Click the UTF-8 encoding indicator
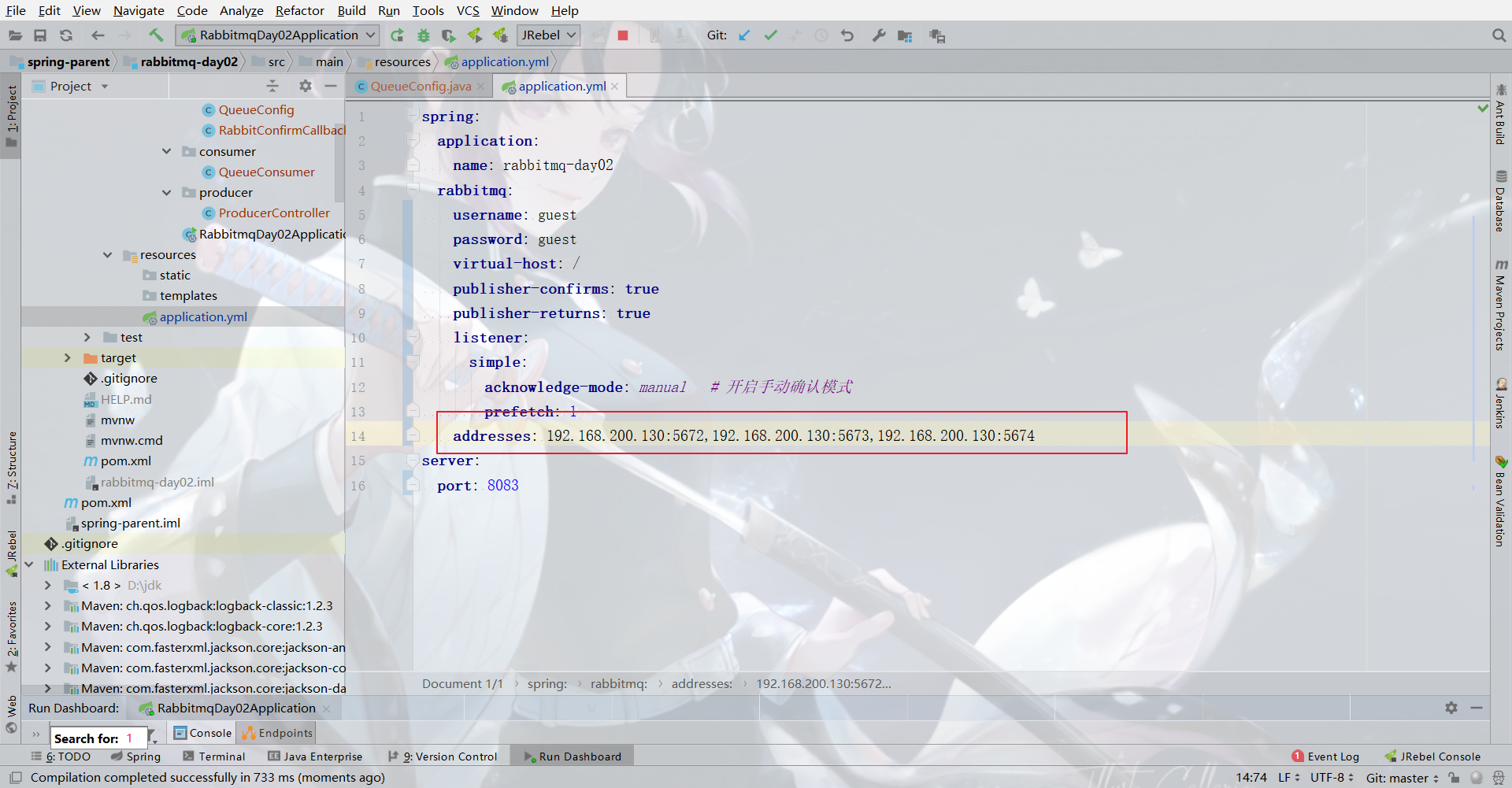The image size is (1512, 788). pyautogui.click(x=1332, y=778)
